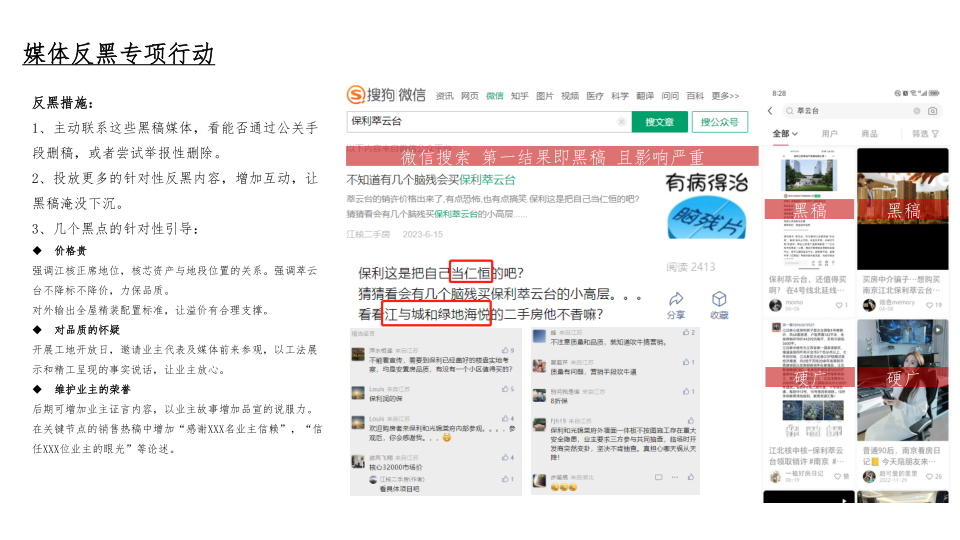The height and width of the screenshot is (540, 960).
Task: Thumbs-up the comment with 9 likes
Action: point(505,350)
